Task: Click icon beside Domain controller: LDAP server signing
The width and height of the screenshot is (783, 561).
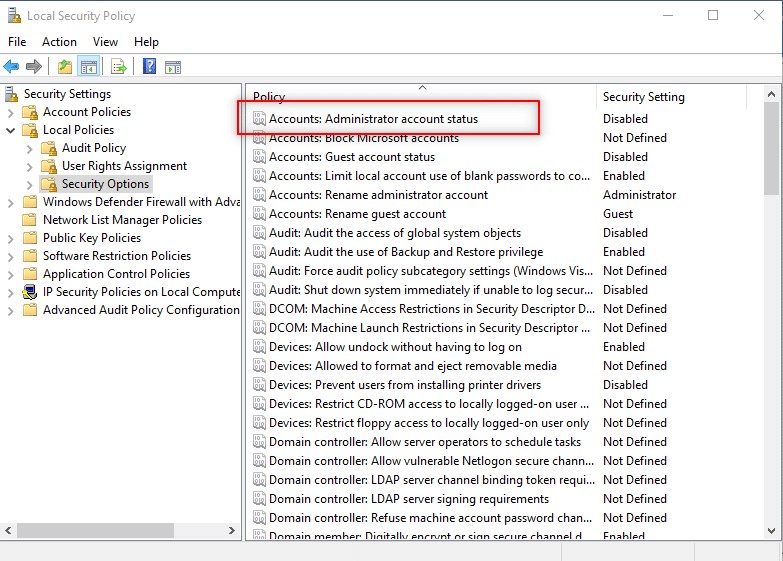Action: [259, 499]
